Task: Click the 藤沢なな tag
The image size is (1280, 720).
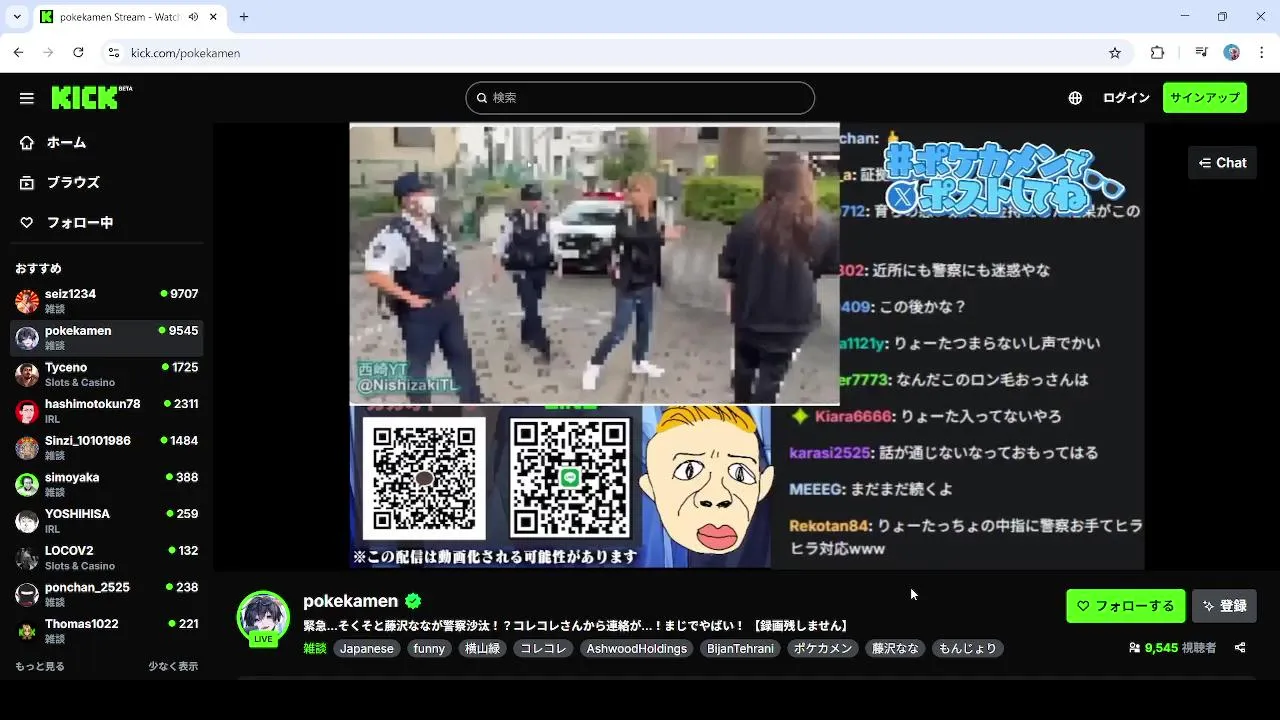Action: 895,649
